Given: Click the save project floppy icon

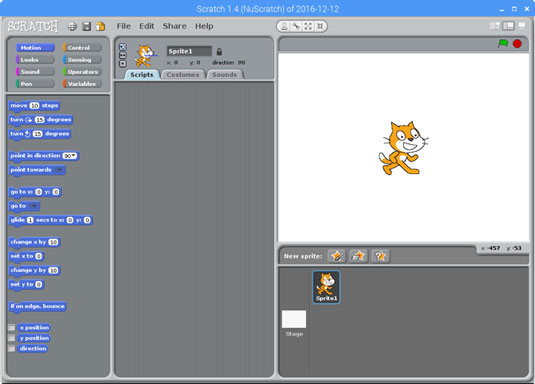Looking at the screenshot, I should click(x=87, y=27).
